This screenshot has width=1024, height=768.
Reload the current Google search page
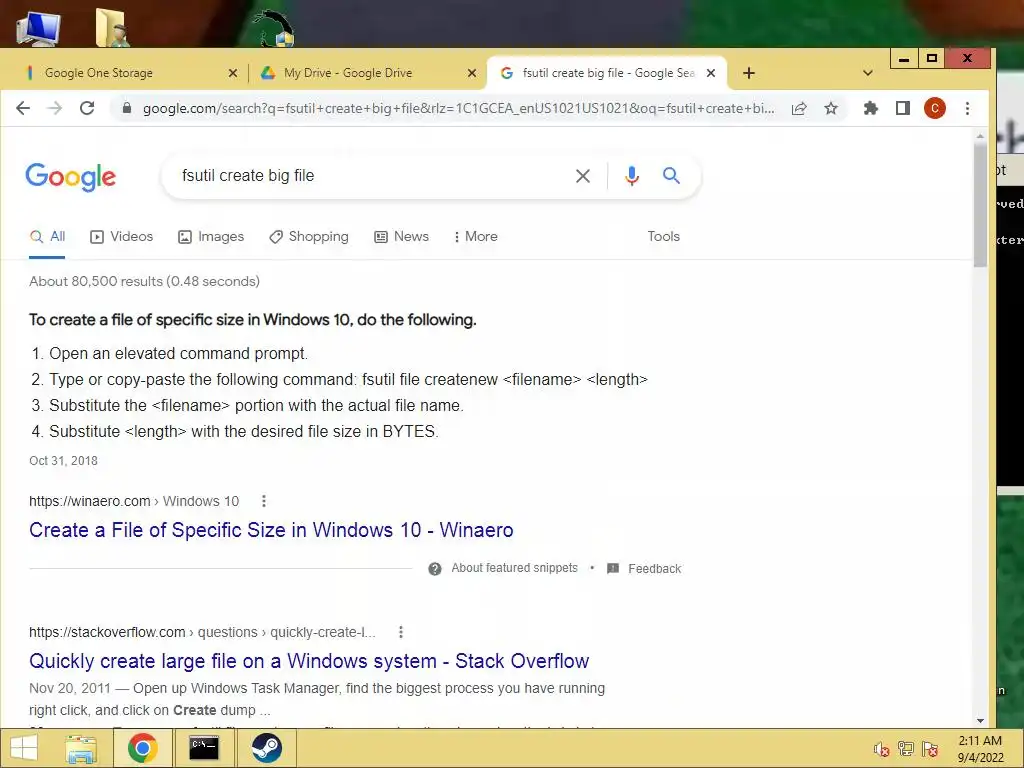pyautogui.click(x=87, y=108)
